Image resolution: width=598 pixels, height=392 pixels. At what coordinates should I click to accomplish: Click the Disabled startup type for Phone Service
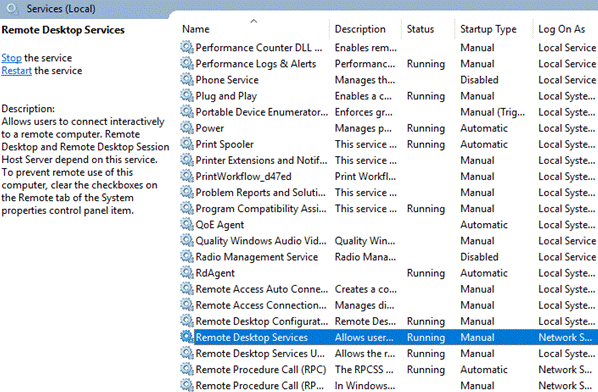[479, 80]
